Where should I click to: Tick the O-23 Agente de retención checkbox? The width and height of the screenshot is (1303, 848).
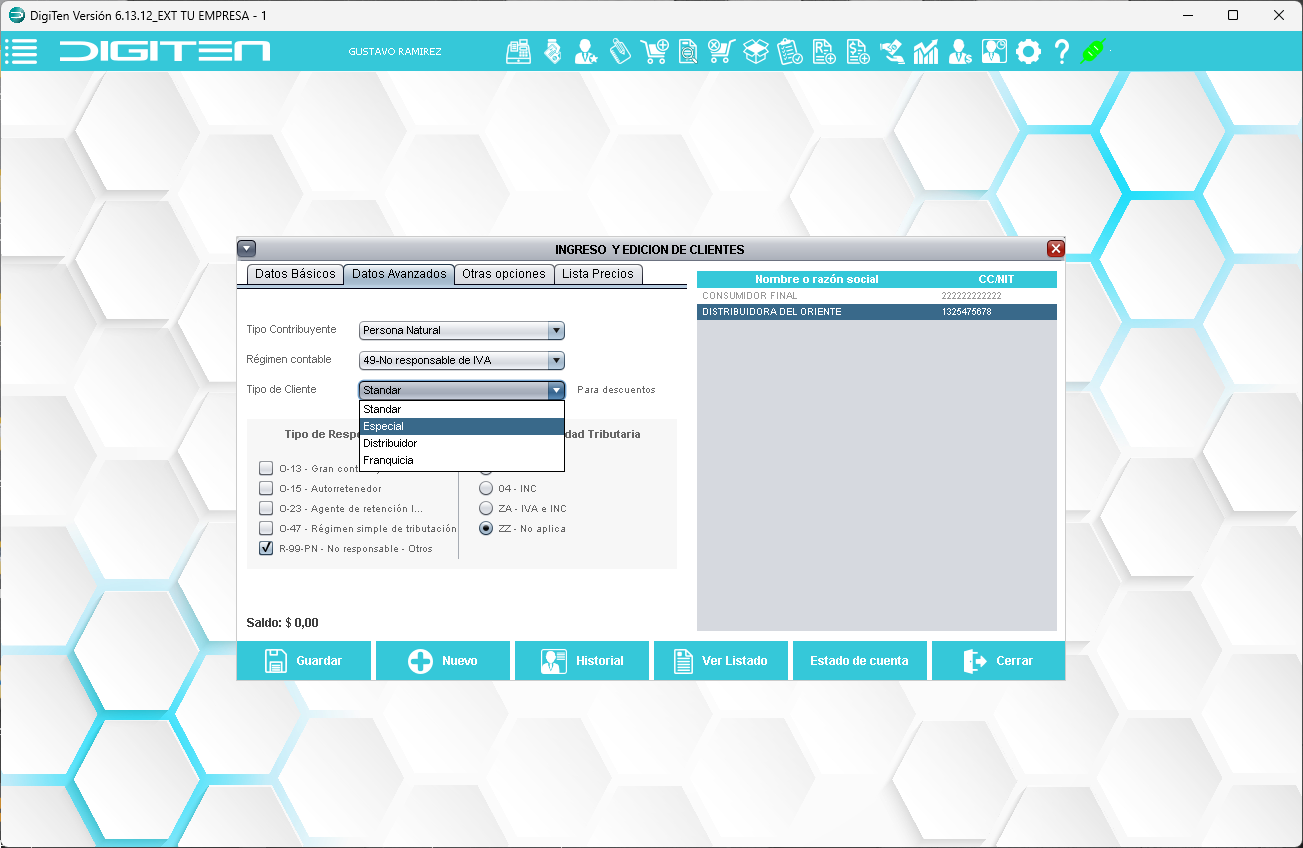(x=266, y=508)
